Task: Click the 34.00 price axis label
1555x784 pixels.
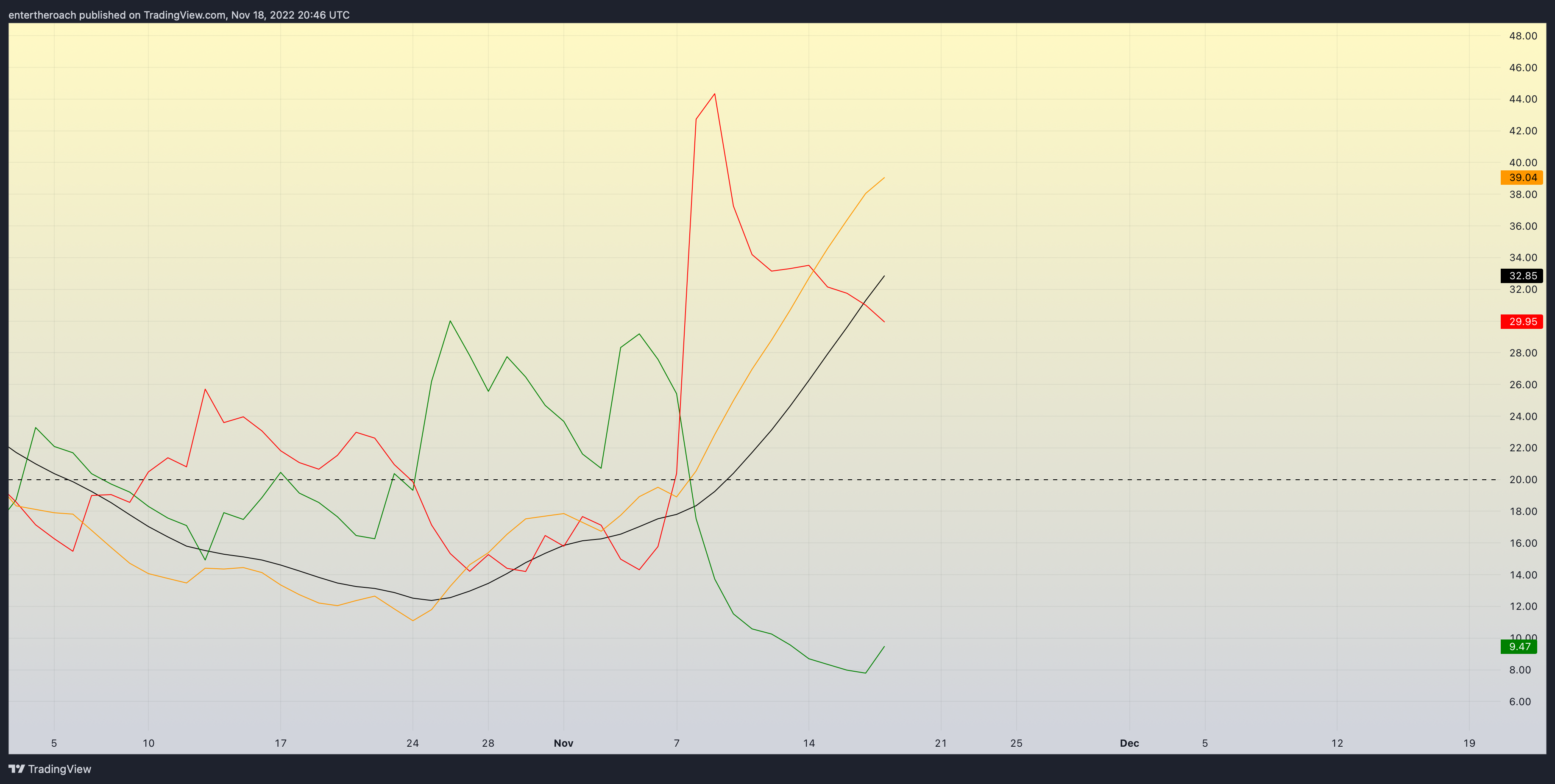Action: pos(1523,258)
